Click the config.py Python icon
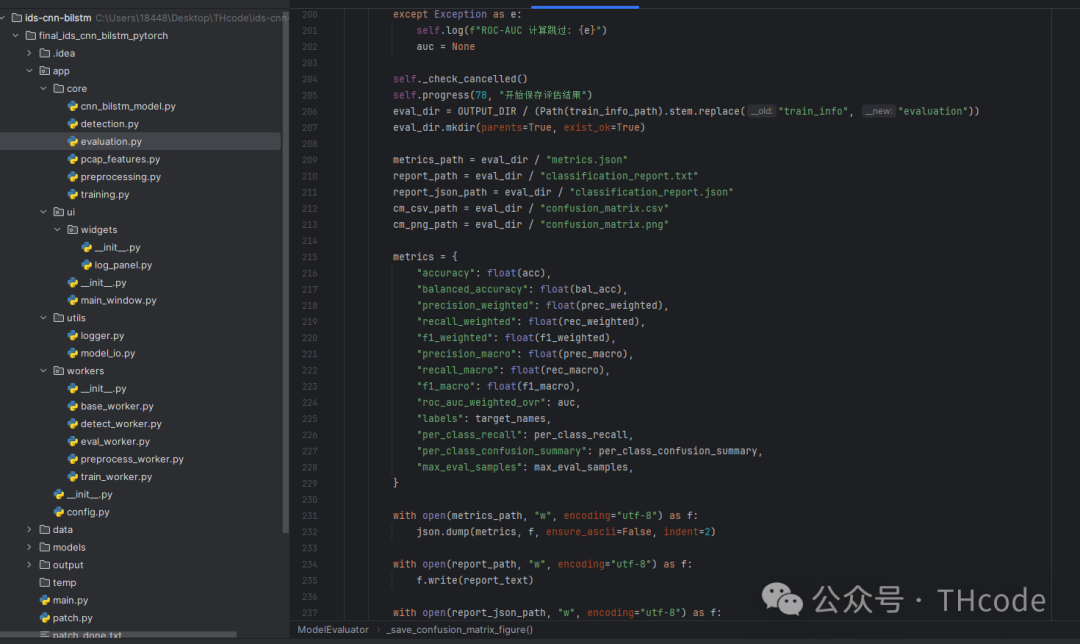 tap(59, 512)
